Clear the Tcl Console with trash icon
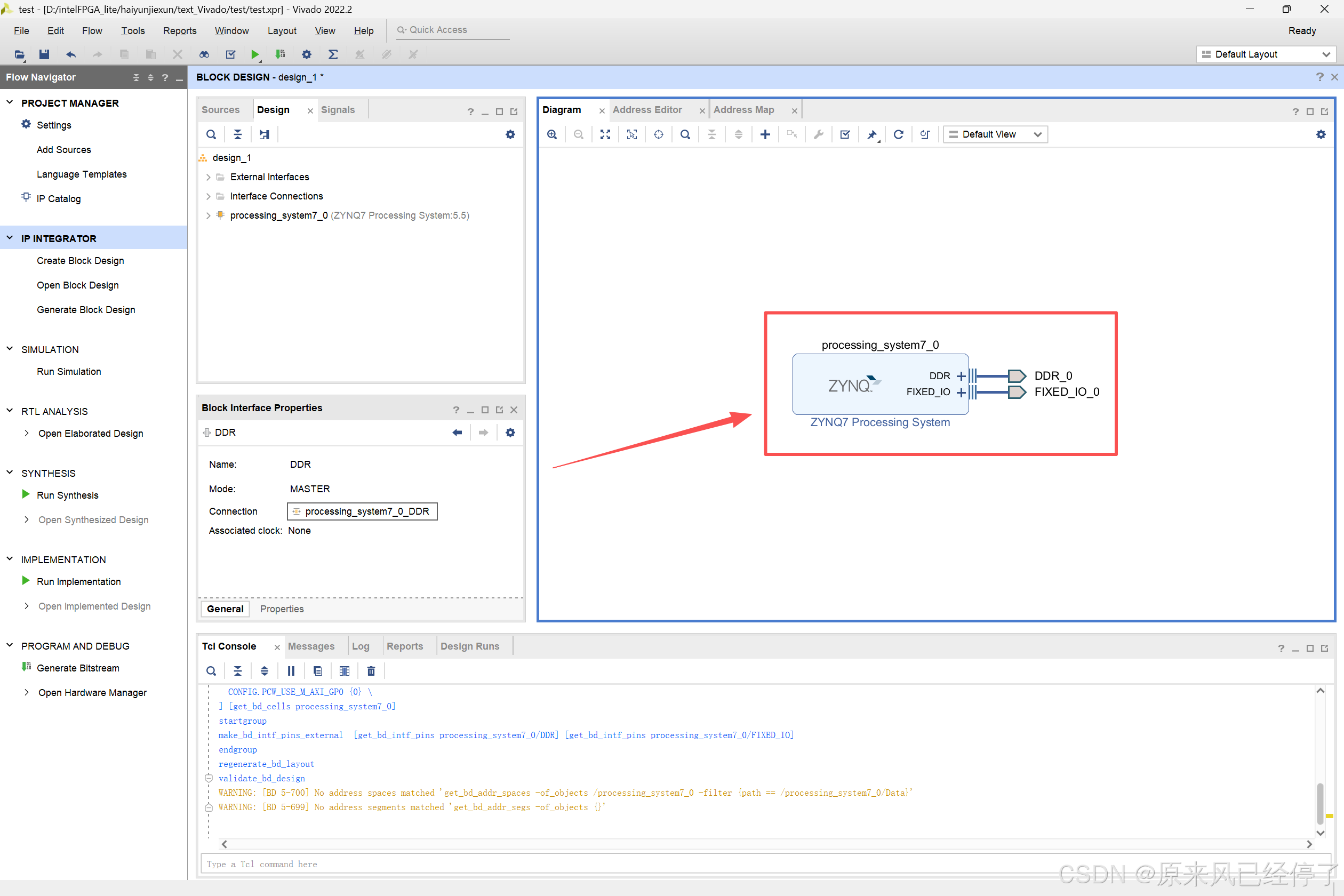The image size is (1344, 896). (x=371, y=671)
